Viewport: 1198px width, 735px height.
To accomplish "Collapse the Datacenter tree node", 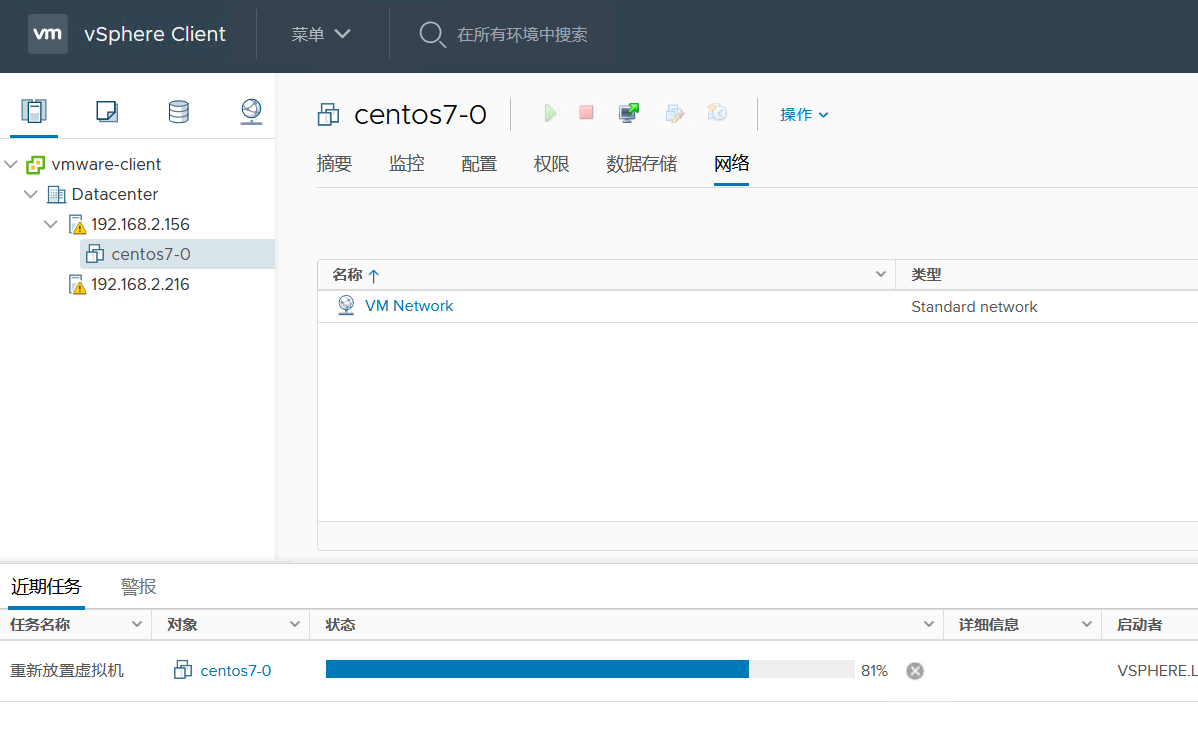I will coord(31,194).
